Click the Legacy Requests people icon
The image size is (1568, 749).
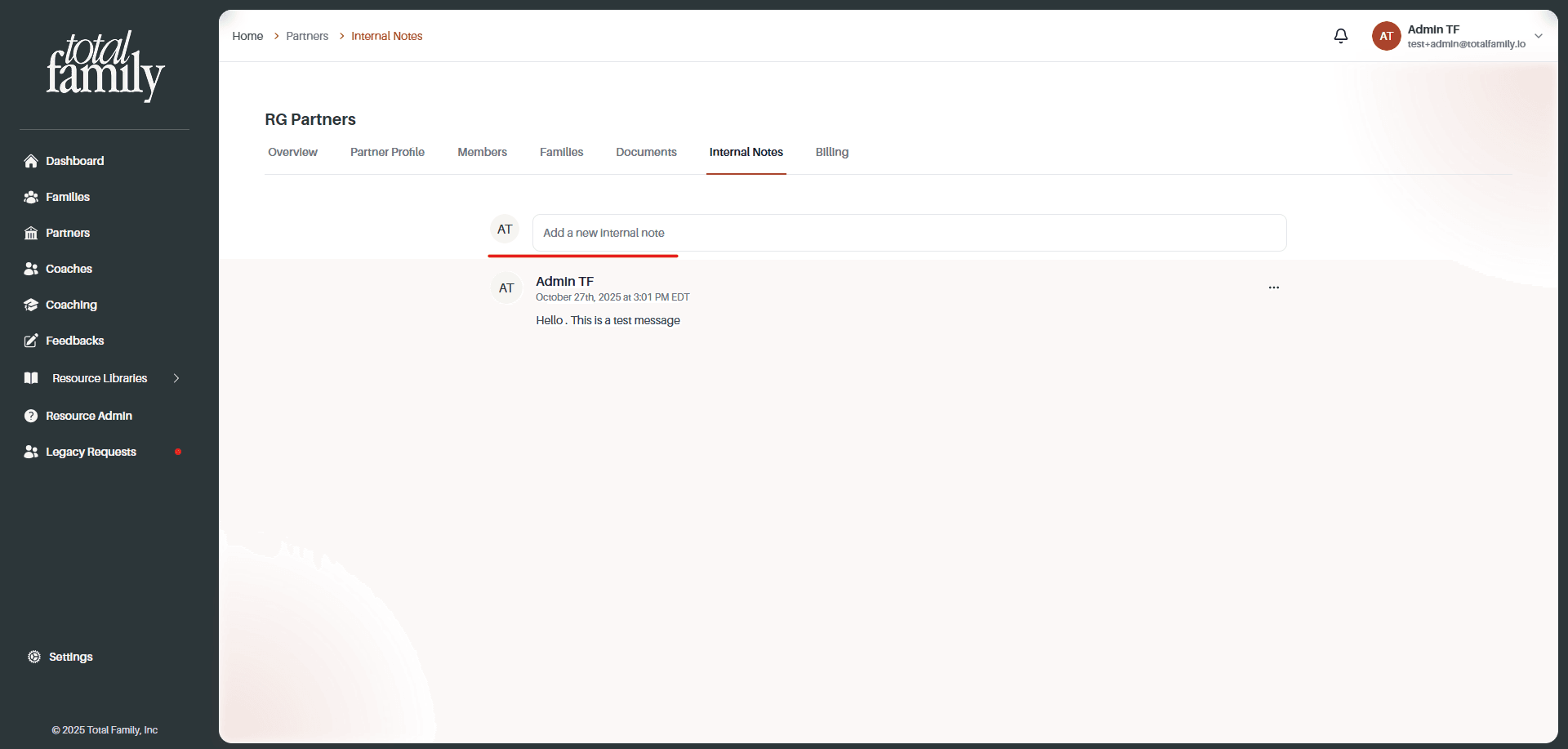[x=31, y=452]
